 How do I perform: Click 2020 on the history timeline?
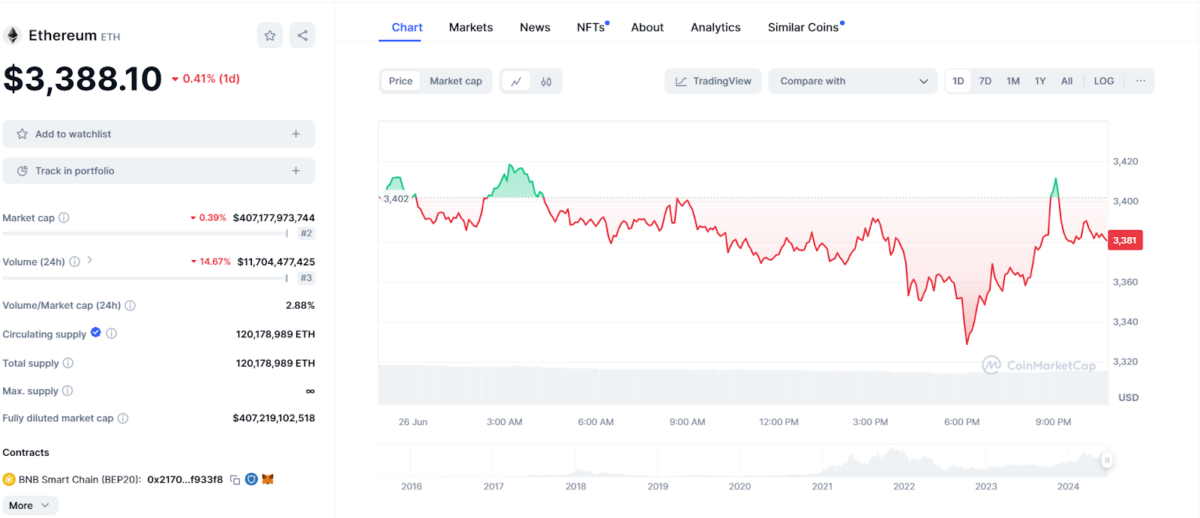point(740,486)
